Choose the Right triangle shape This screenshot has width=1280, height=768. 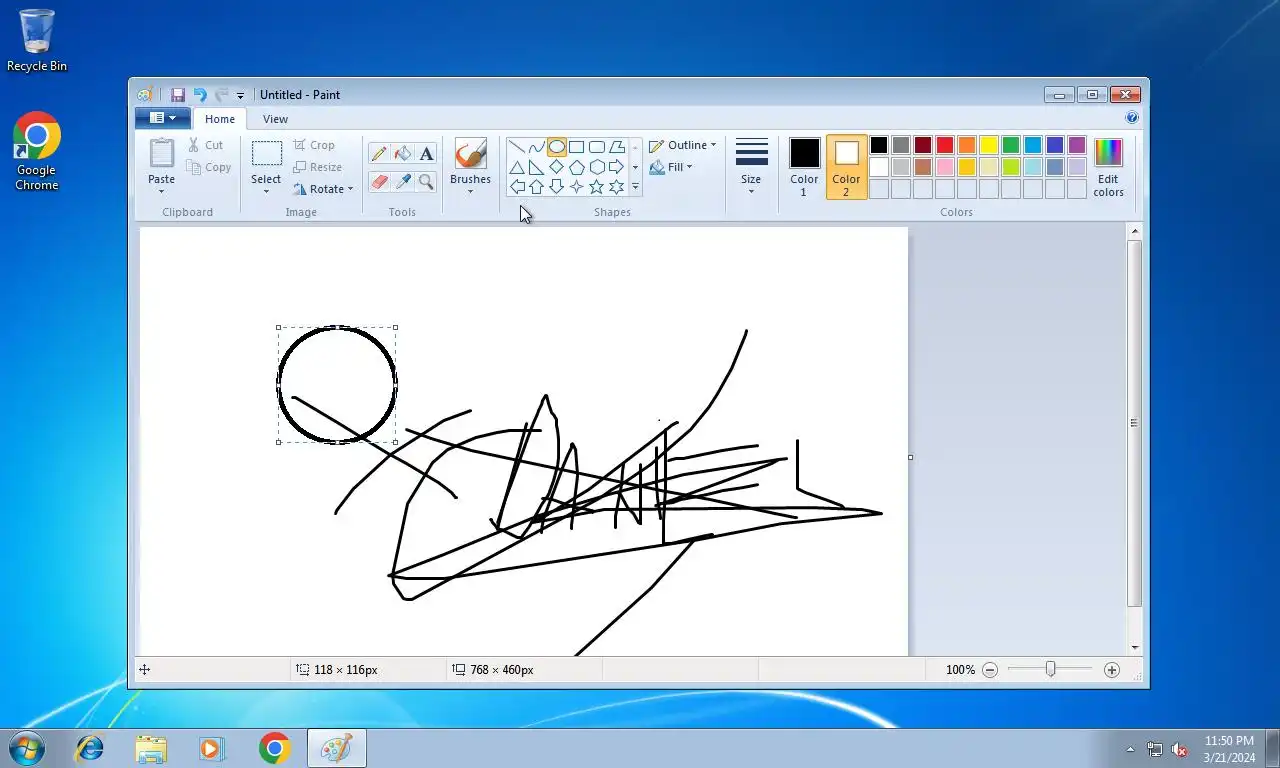pyautogui.click(x=537, y=167)
